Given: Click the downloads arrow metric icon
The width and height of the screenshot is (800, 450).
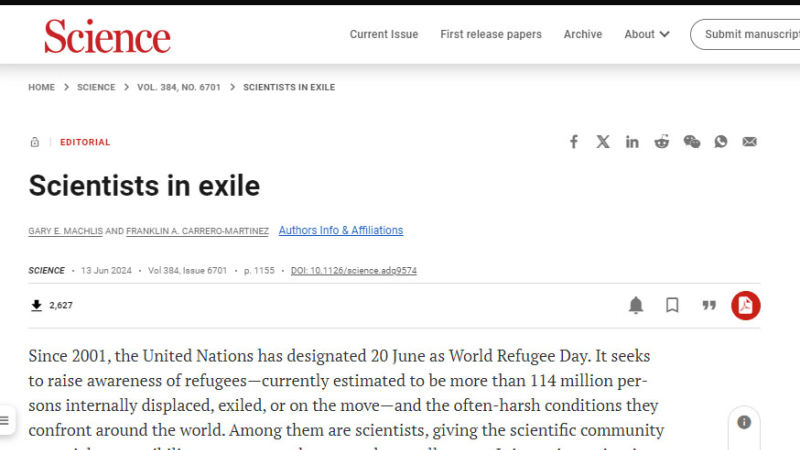Looking at the screenshot, I should (36, 306).
